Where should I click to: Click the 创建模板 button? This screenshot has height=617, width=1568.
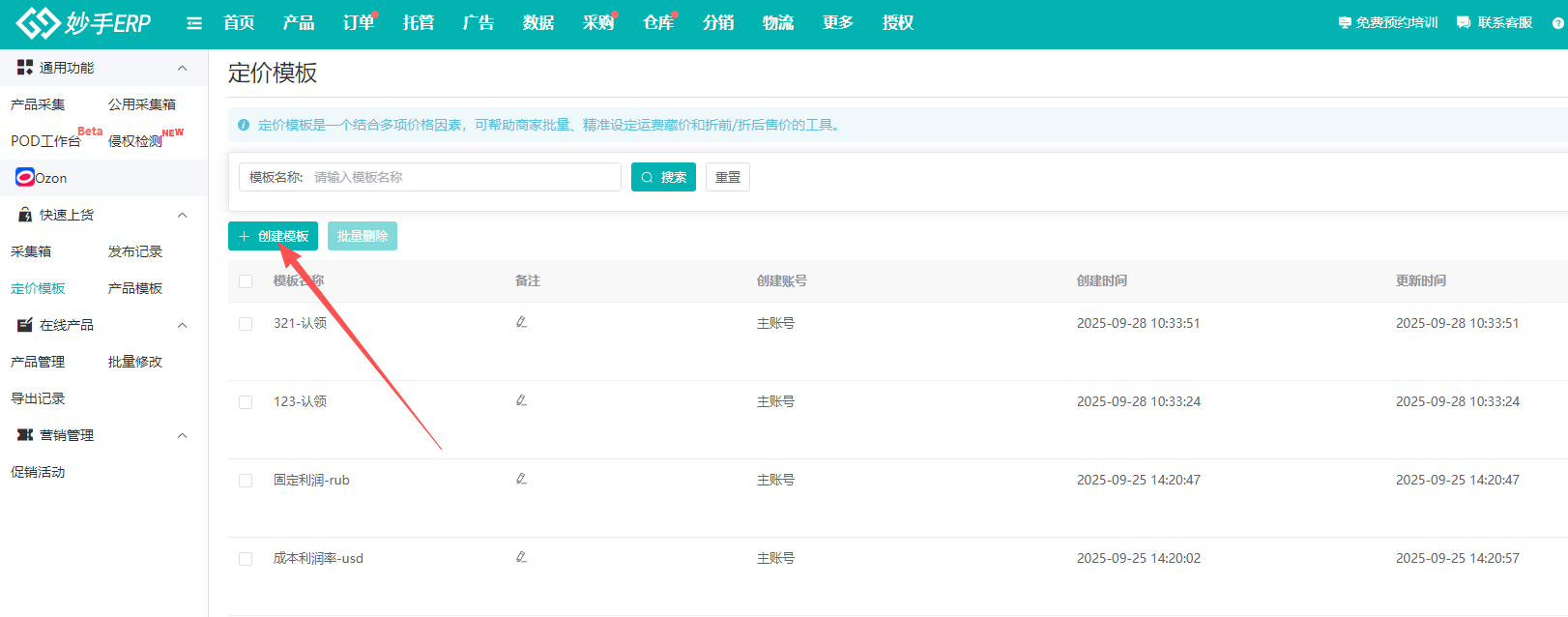[x=273, y=236]
